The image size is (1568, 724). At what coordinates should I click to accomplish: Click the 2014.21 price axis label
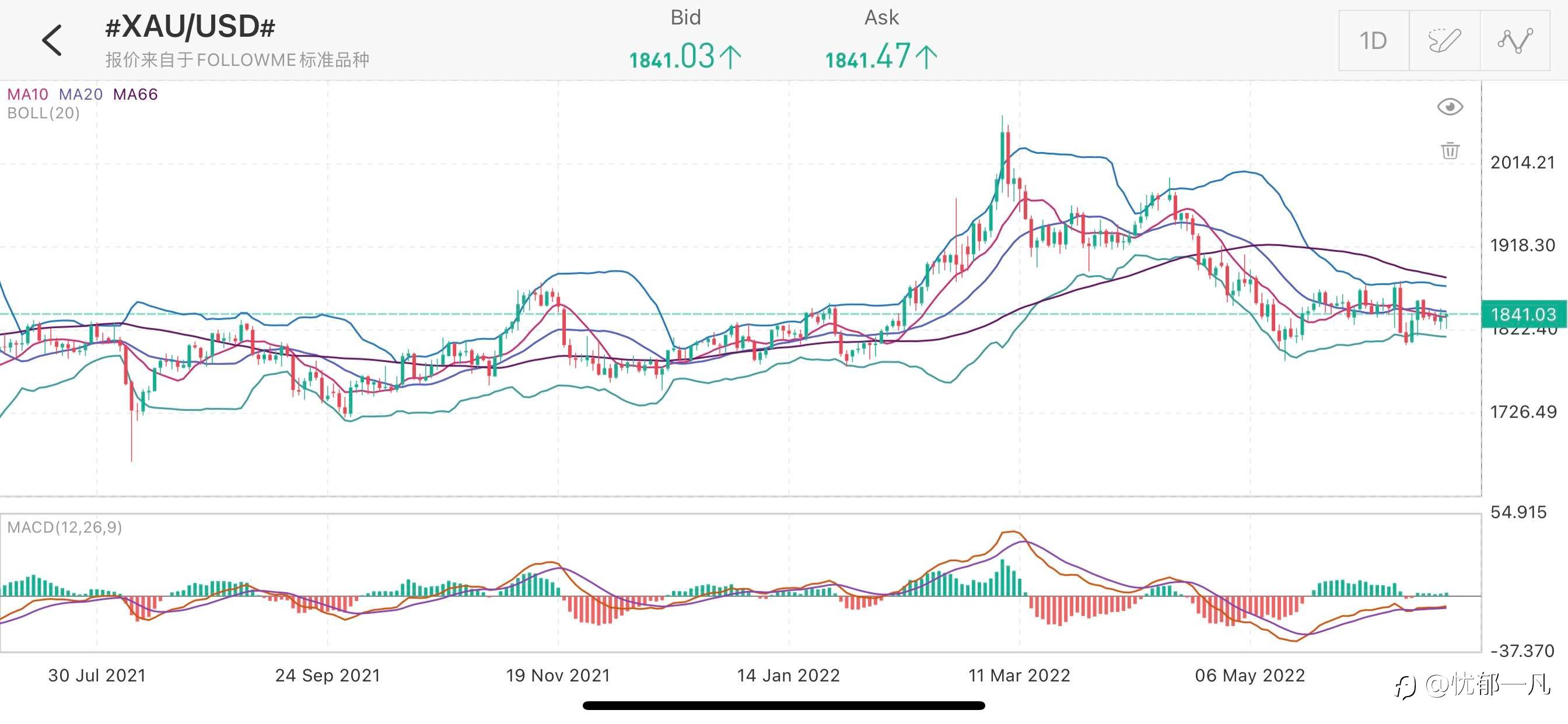pos(1522,163)
